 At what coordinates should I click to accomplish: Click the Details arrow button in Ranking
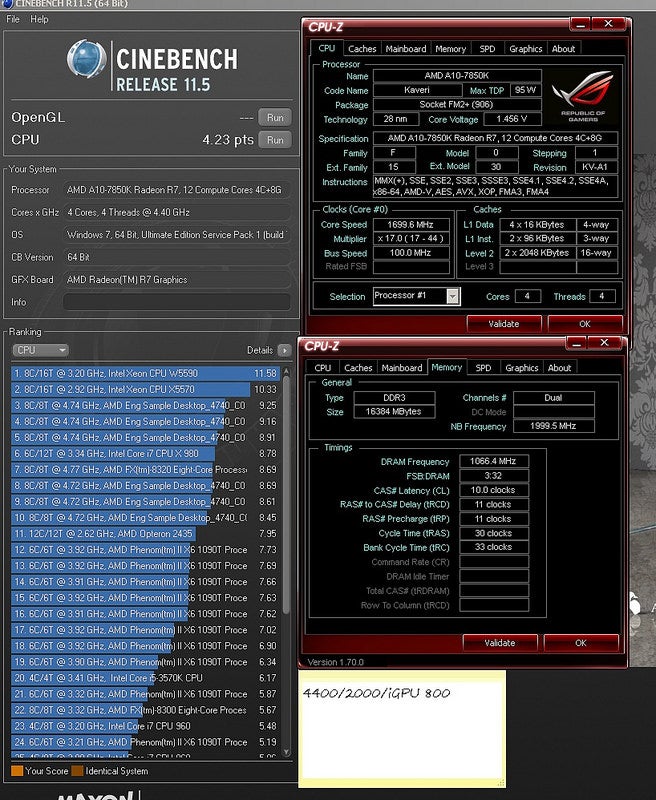click(284, 351)
